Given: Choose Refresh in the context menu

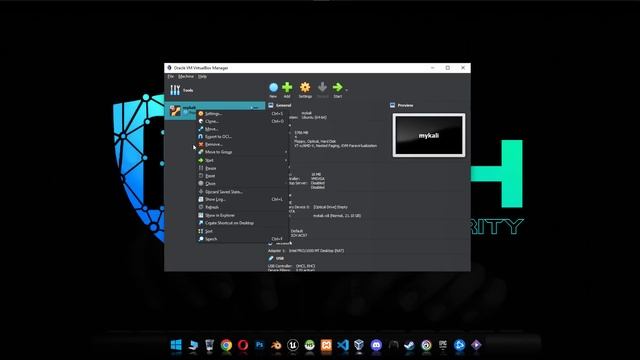Looking at the screenshot, I should pos(242,207).
